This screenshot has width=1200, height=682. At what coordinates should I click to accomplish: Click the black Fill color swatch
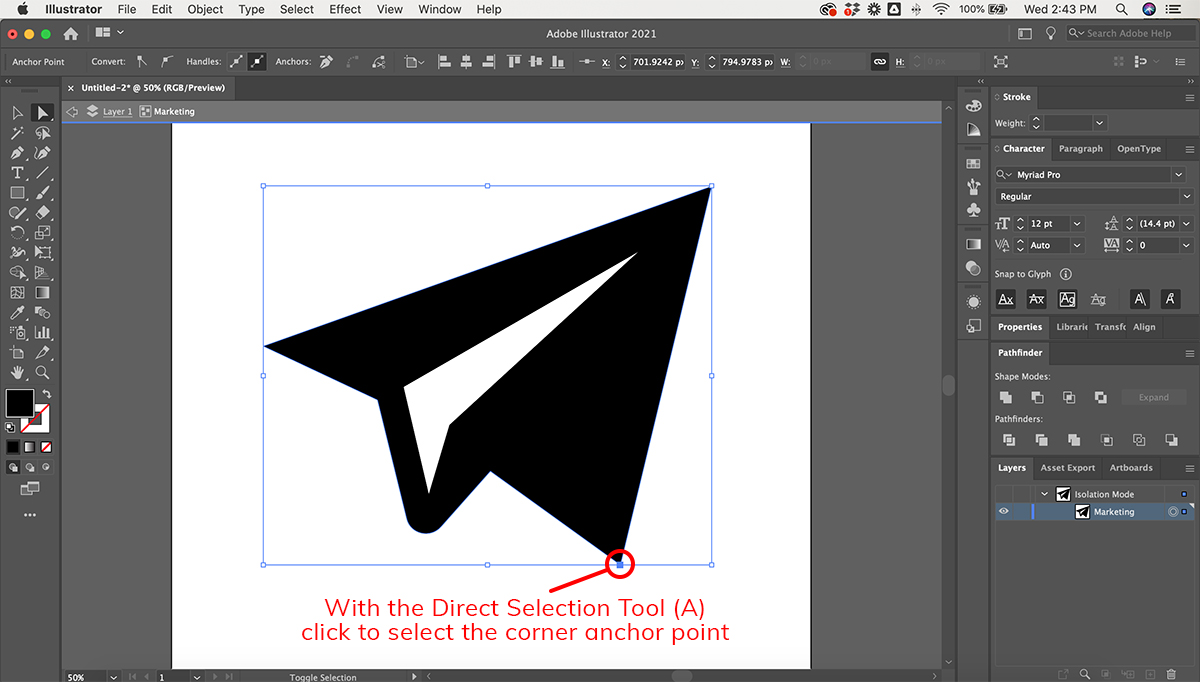pos(19,403)
